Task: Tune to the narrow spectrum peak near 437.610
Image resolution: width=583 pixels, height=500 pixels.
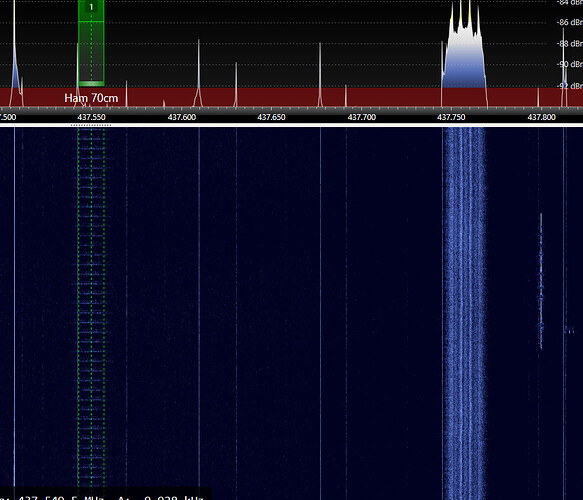Action: click(199, 72)
